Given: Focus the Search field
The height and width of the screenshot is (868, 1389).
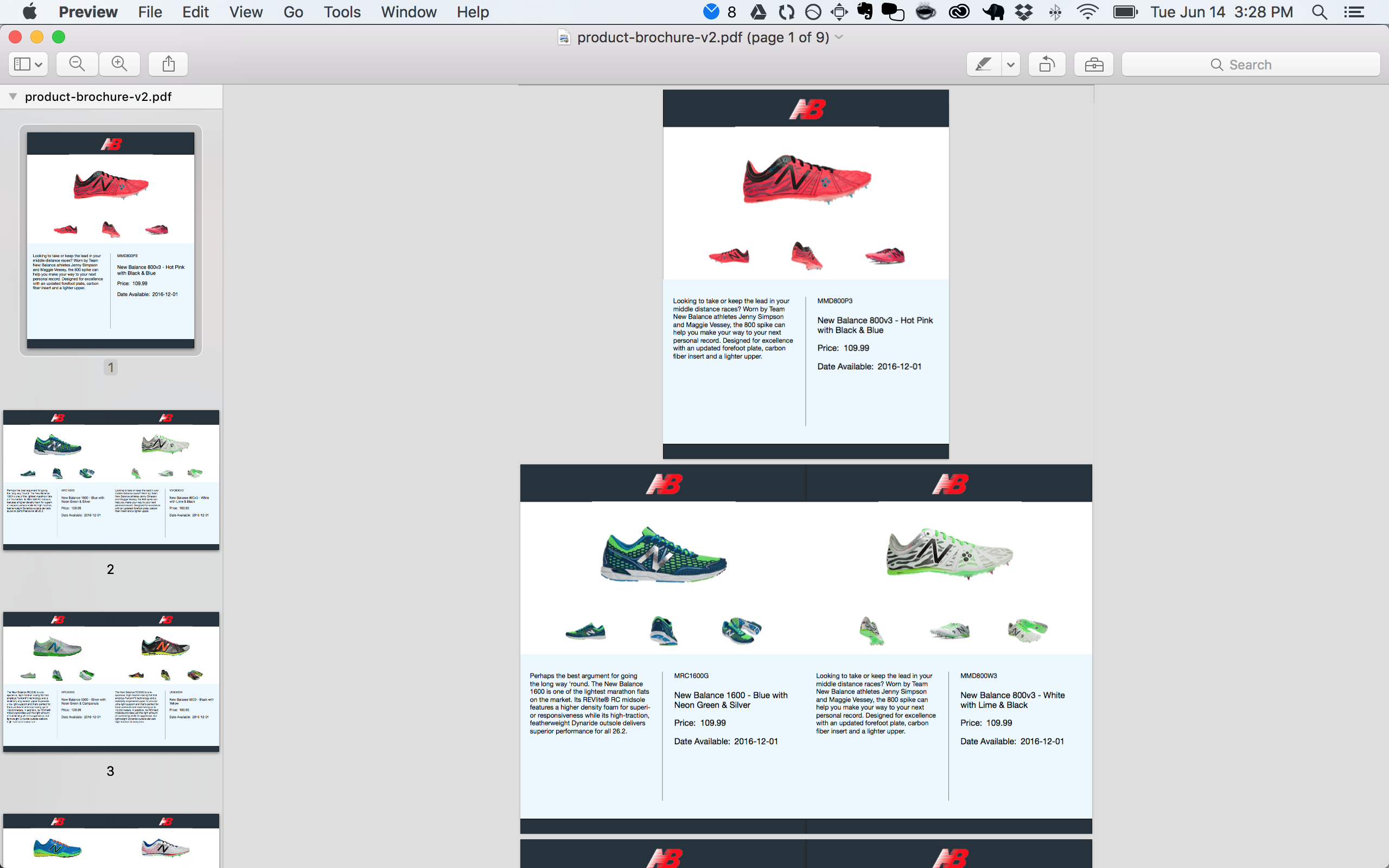Looking at the screenshot, I should (1251, 65).
